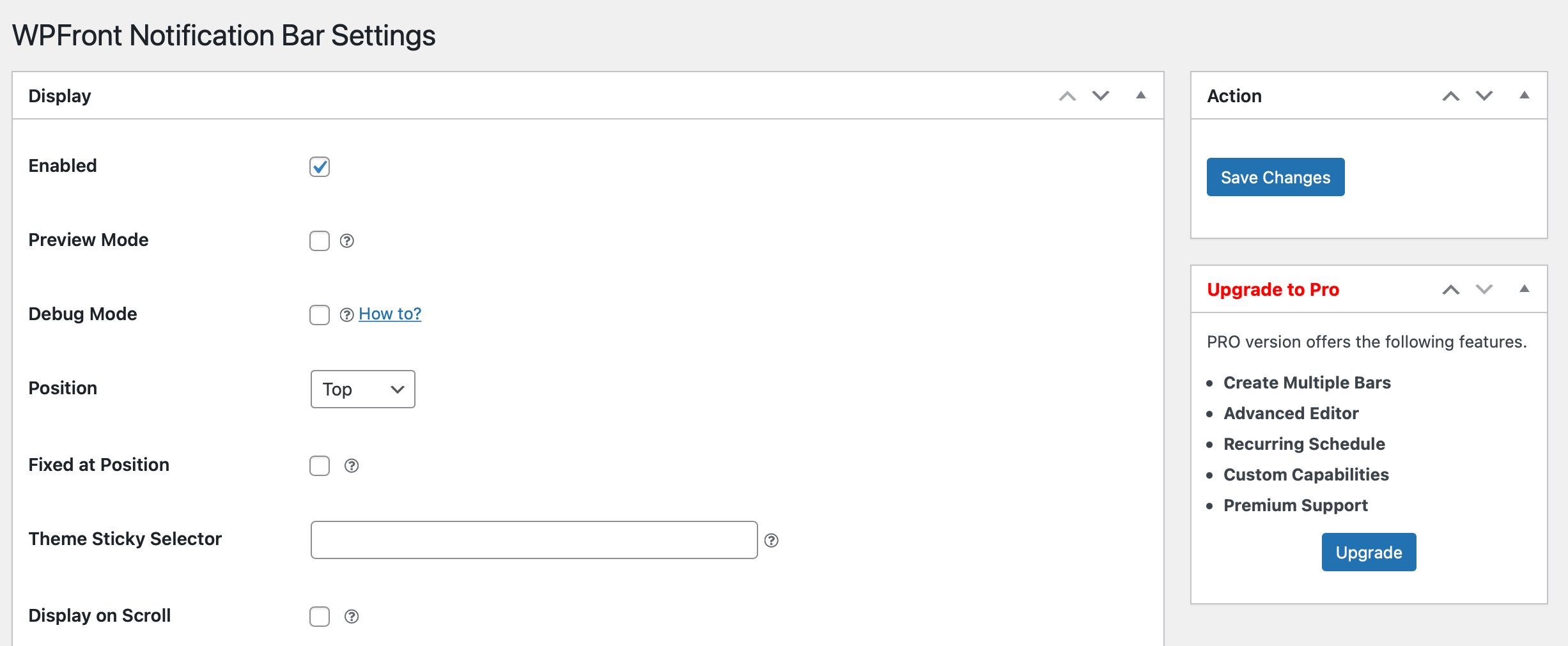Image resolution: width=1568 pixels, height=646 pixels.
Task: Move the Upgrade to Pro panel down
Action: 1484,289
